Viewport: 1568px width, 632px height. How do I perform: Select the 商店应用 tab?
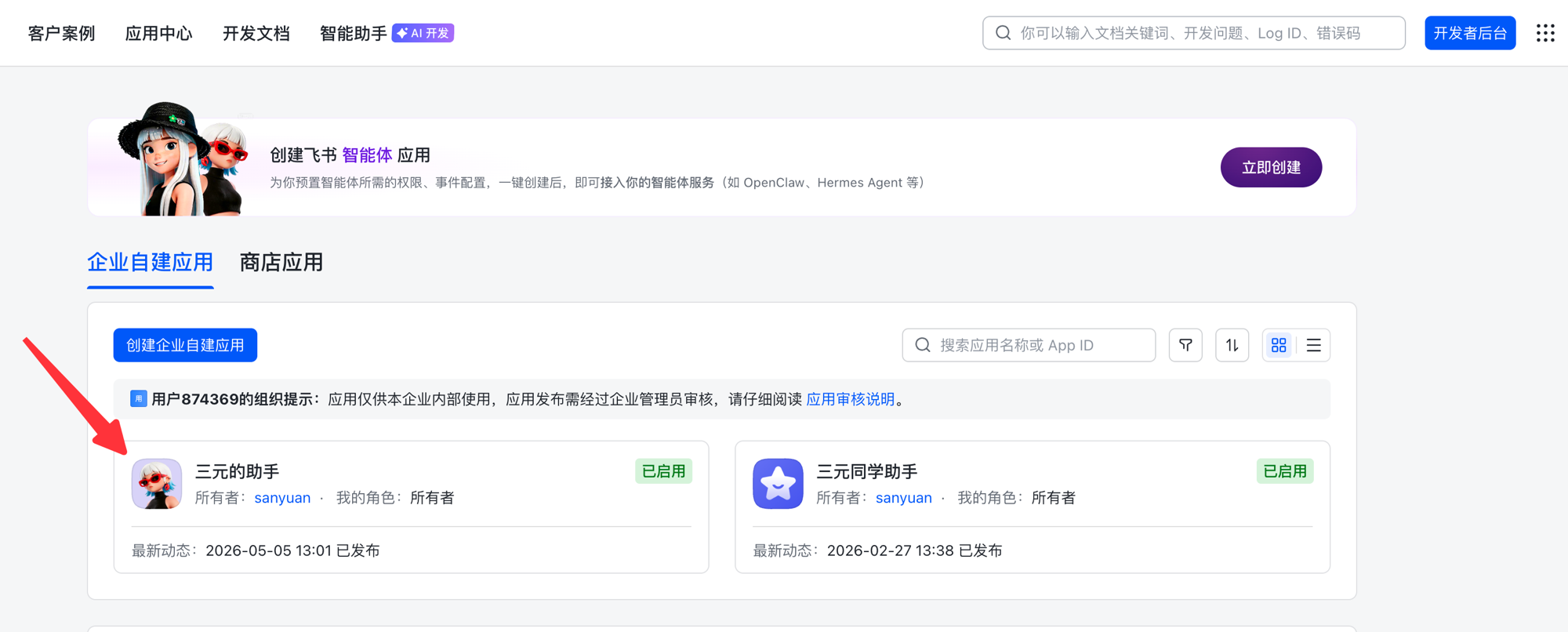tap(281, 263)
